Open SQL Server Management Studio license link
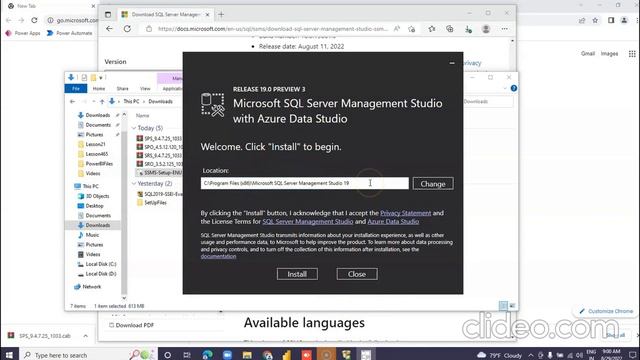 [x=307, y=222]
